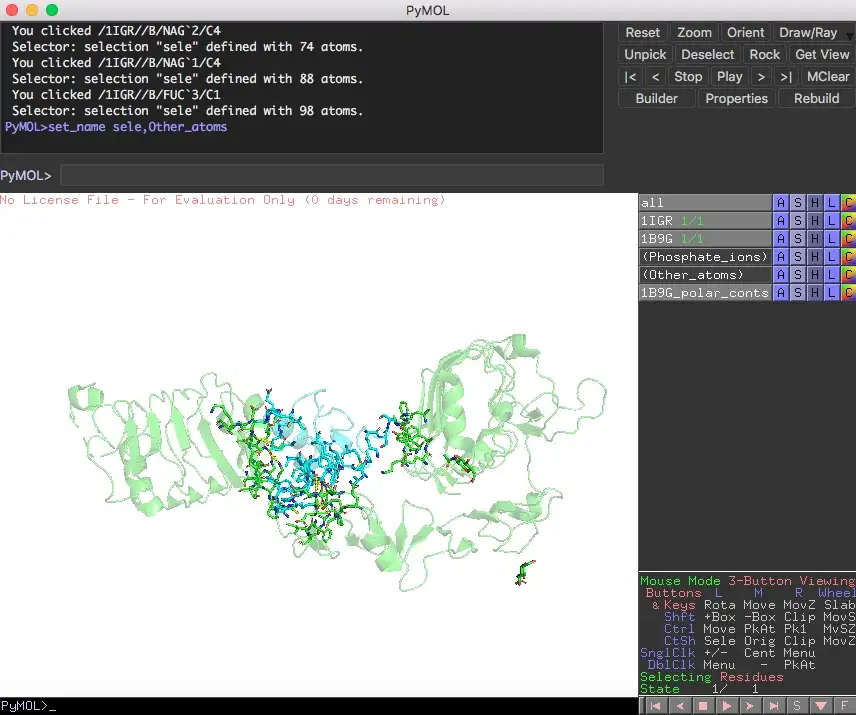Enable the 1B9G_polar_conts object entry
The image size is (856, 715).
[704, 293]
